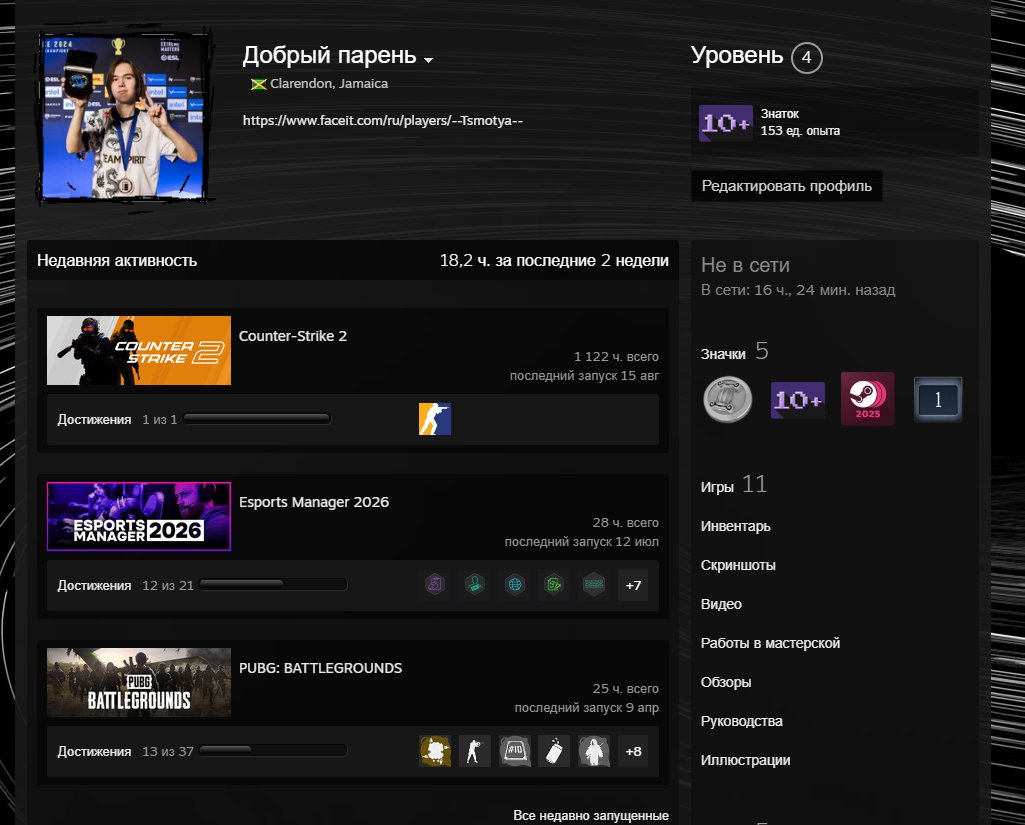The height and width of the screenshot is (825, 1025).
Task: Open the Скриншоты page
Action: click(x=738, y=565)
